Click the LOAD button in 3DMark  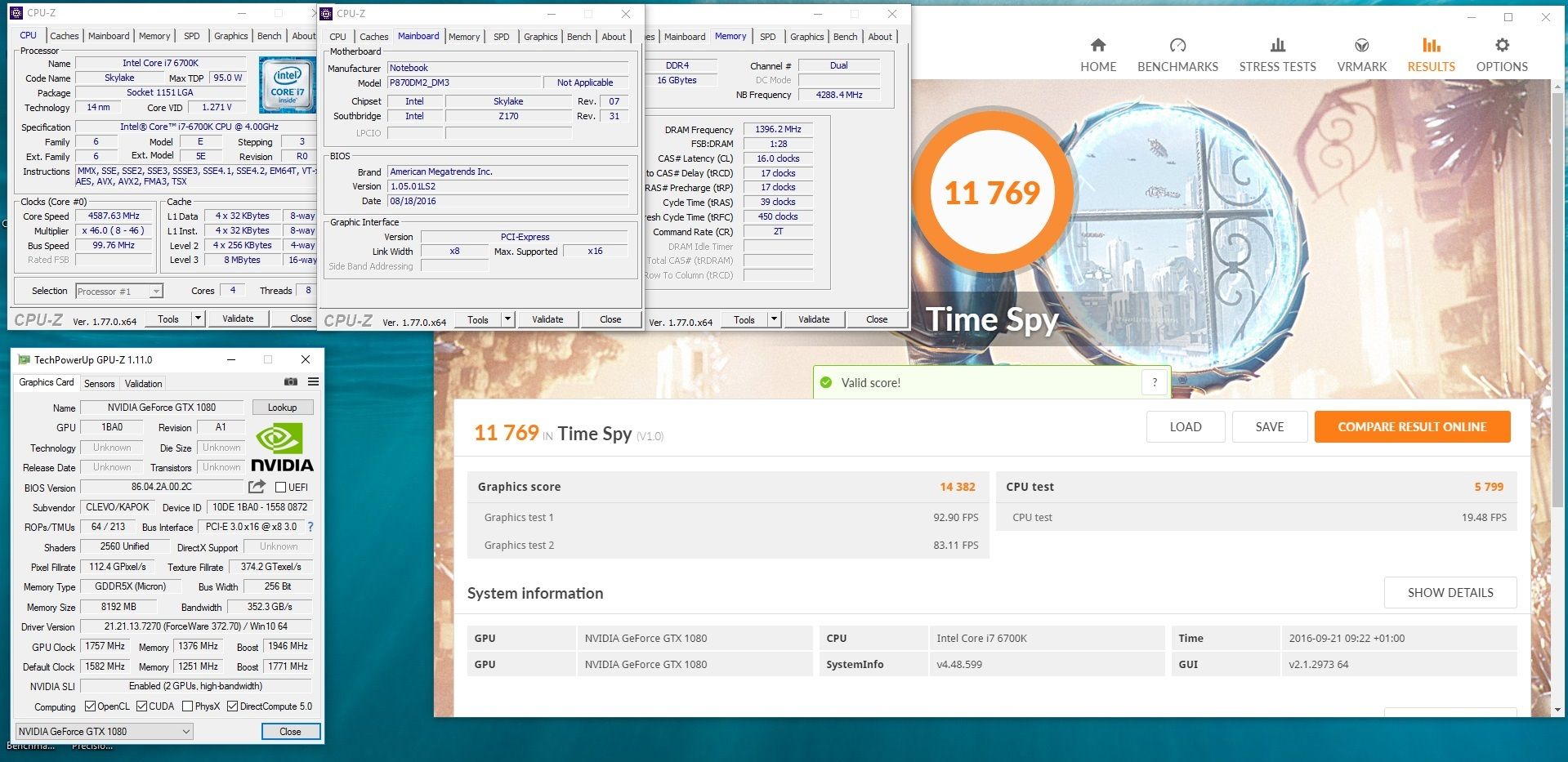tap(1186, 426)
